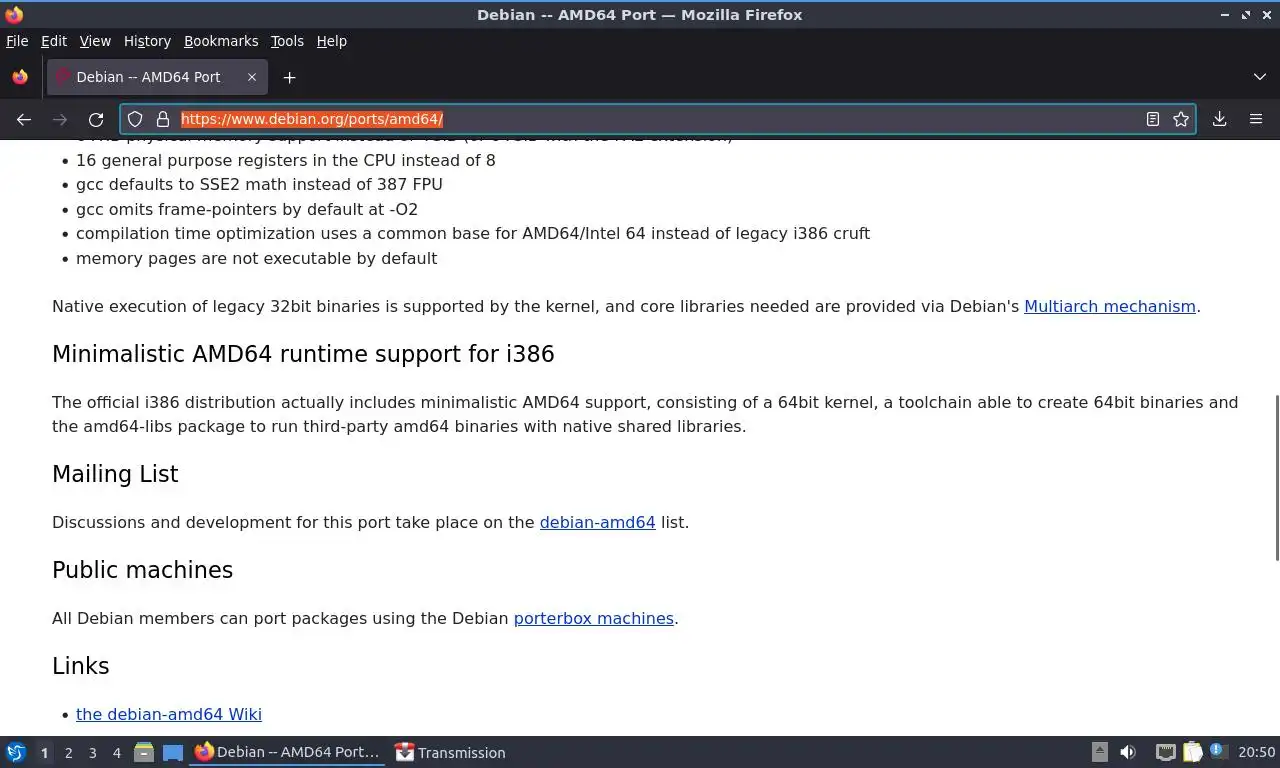Focus Firefox window in taskbar
Screen dimensions: 1280x768
tap(288, 752)
